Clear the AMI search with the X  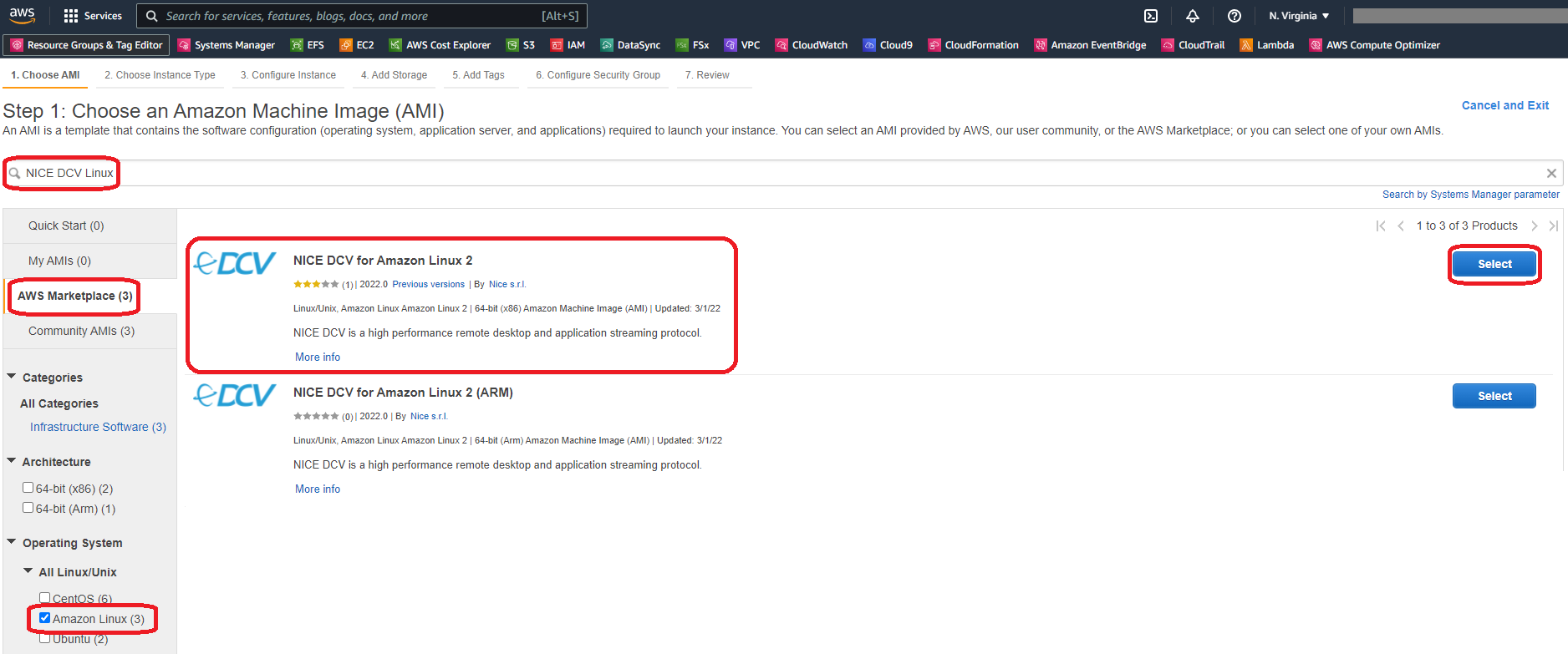click(1551, 173)
